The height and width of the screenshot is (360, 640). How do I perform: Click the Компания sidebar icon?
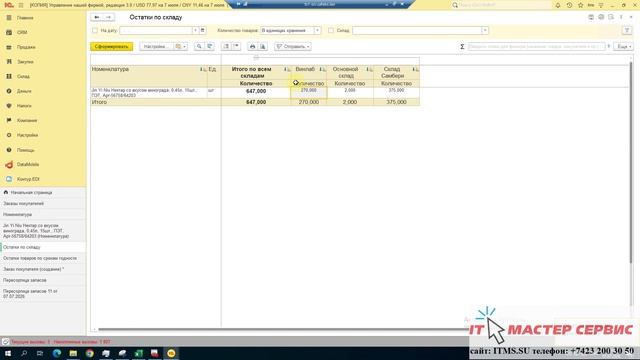[9, 120]
